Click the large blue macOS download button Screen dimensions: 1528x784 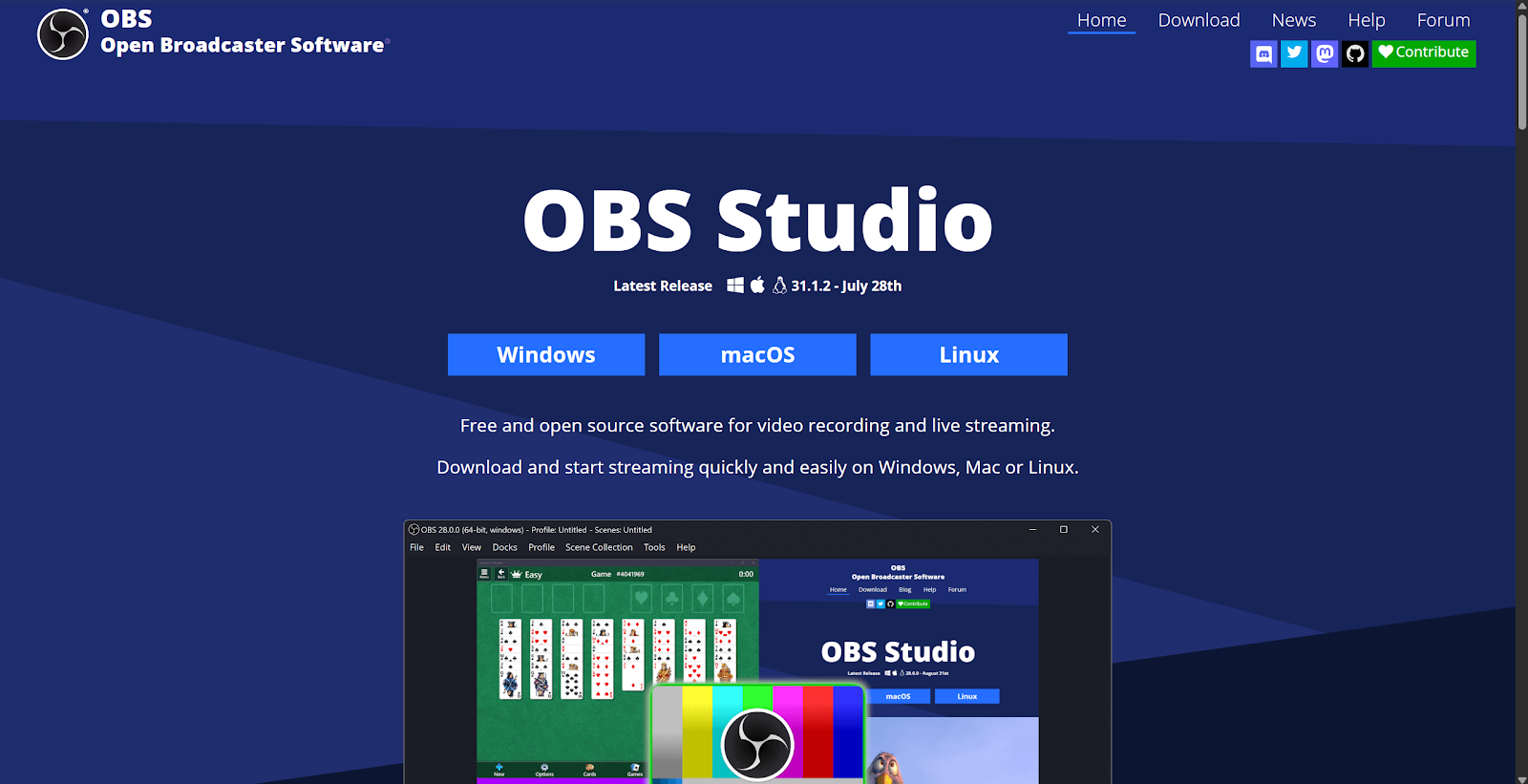pos(757,354)
